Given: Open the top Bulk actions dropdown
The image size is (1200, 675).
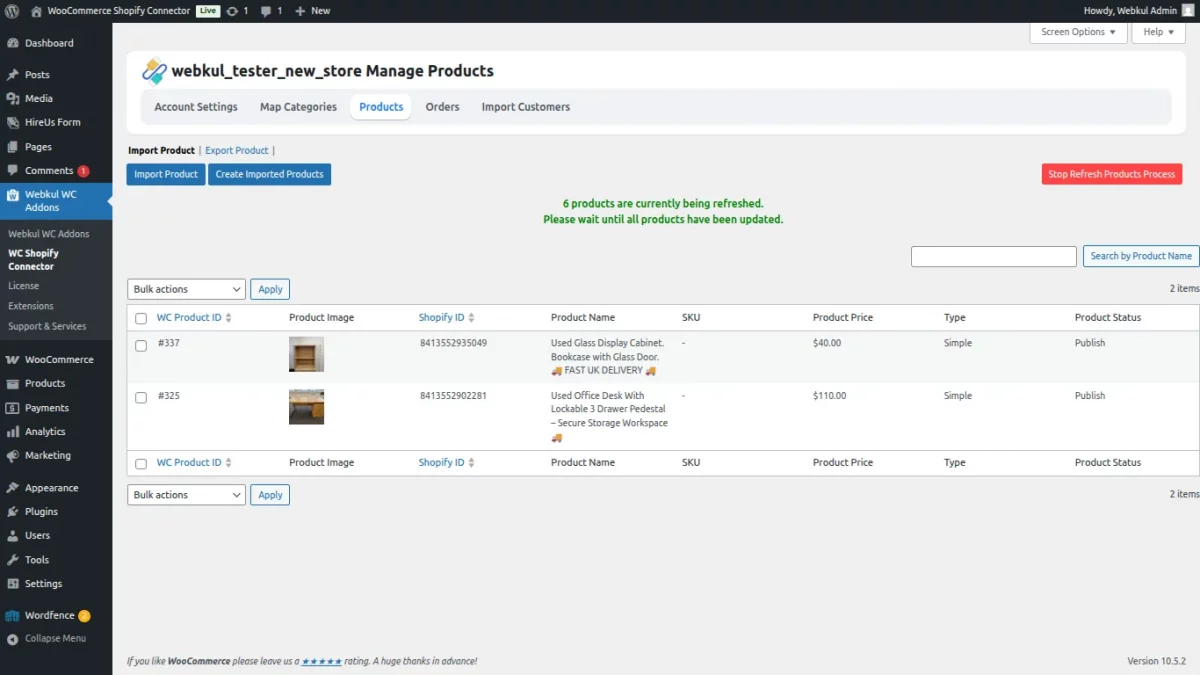Looking at the screenshot, I should 185,289.
